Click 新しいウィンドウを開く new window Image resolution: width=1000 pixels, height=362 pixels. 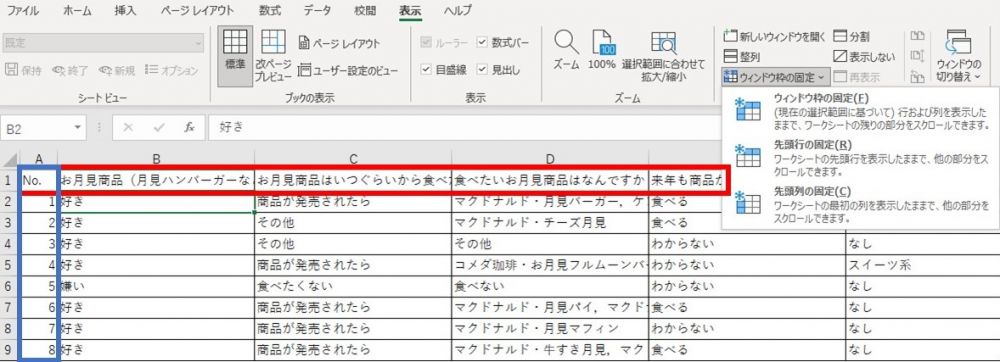pyautogui.click(x=775, y=37)
